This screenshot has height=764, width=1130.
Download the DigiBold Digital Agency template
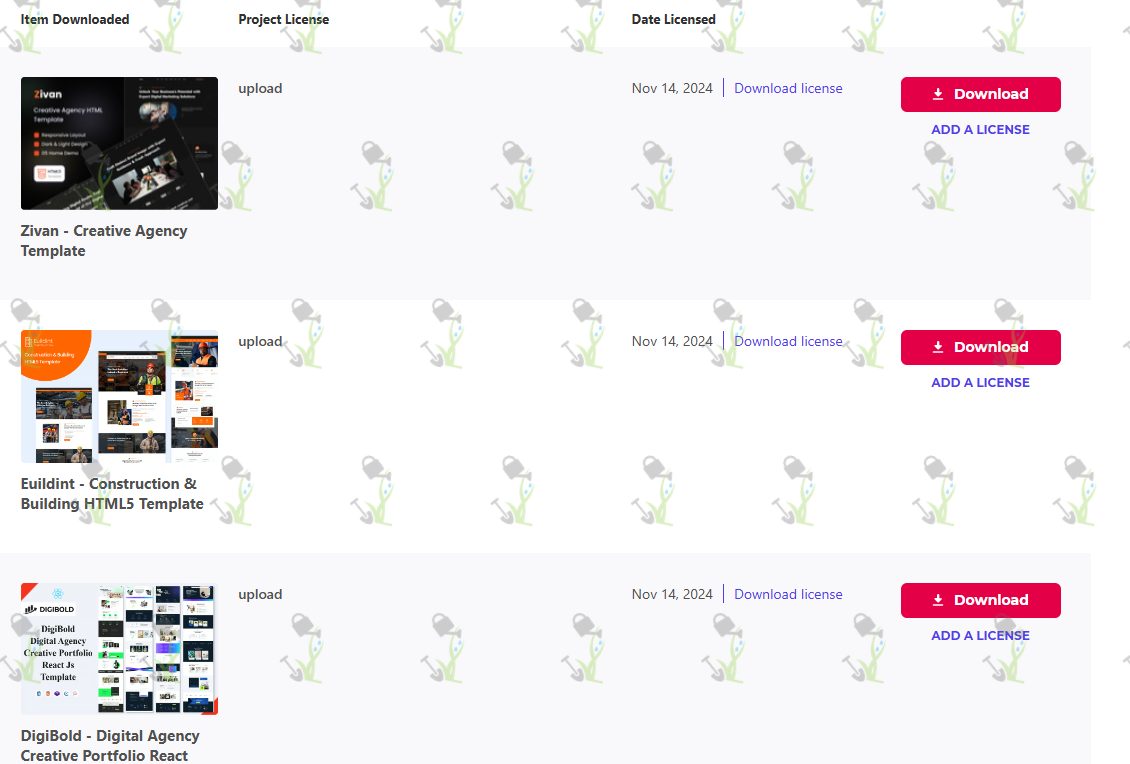980,600
